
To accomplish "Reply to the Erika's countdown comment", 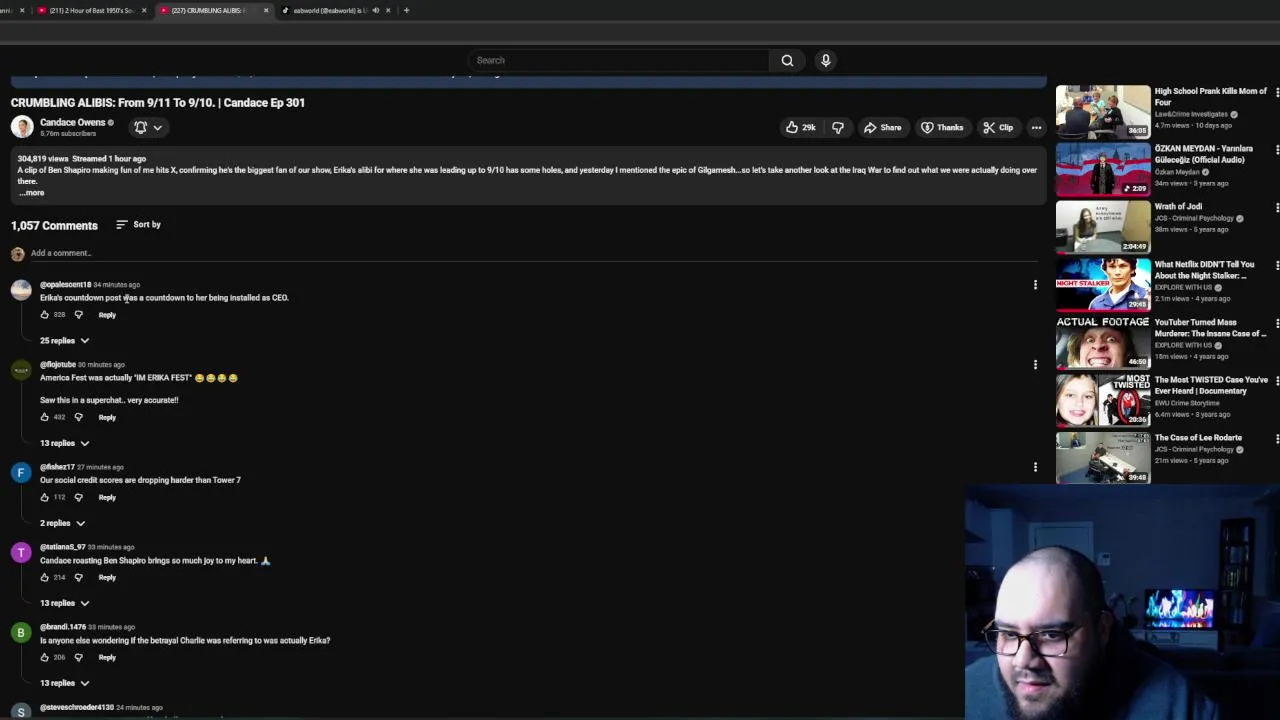I will [107, 315].
